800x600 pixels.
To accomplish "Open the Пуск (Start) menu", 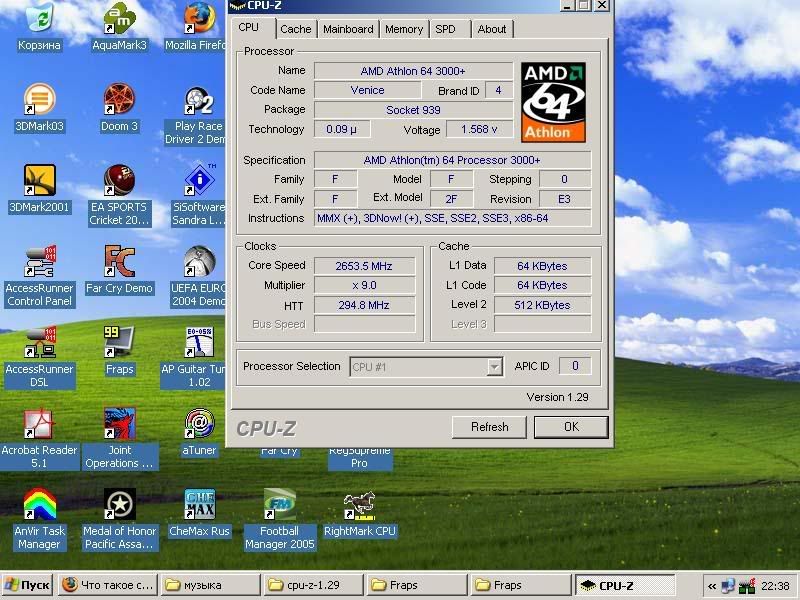I will tap(28, 585).
